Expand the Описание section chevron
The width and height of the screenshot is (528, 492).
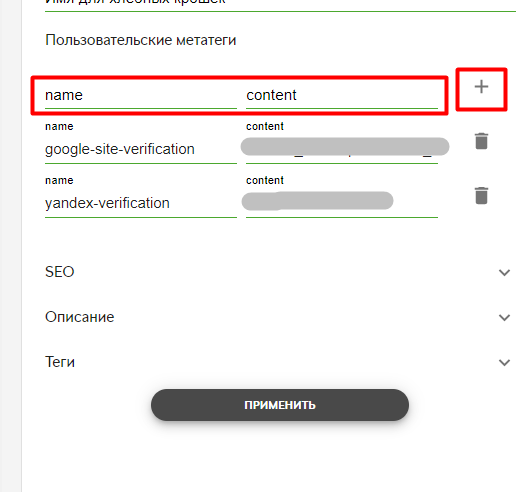point(504,317)
